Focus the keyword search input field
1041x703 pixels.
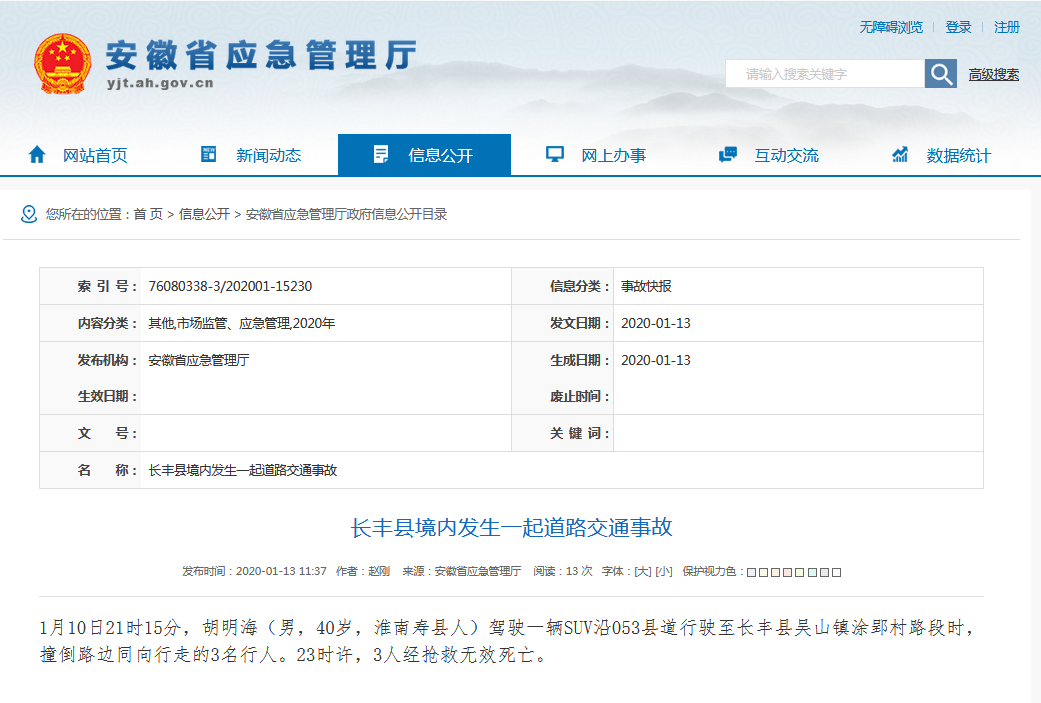coord(825,74)
